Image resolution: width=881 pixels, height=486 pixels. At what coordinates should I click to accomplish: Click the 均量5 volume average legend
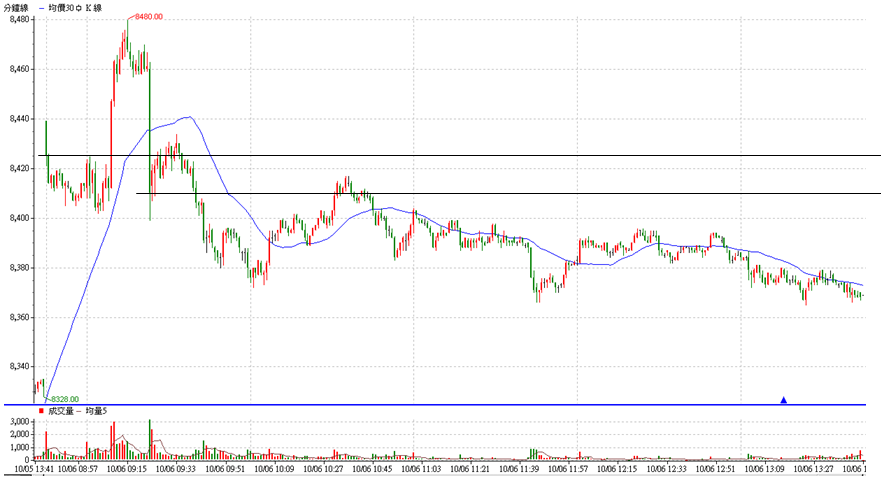pyautogui.click(x=96, y=411)
